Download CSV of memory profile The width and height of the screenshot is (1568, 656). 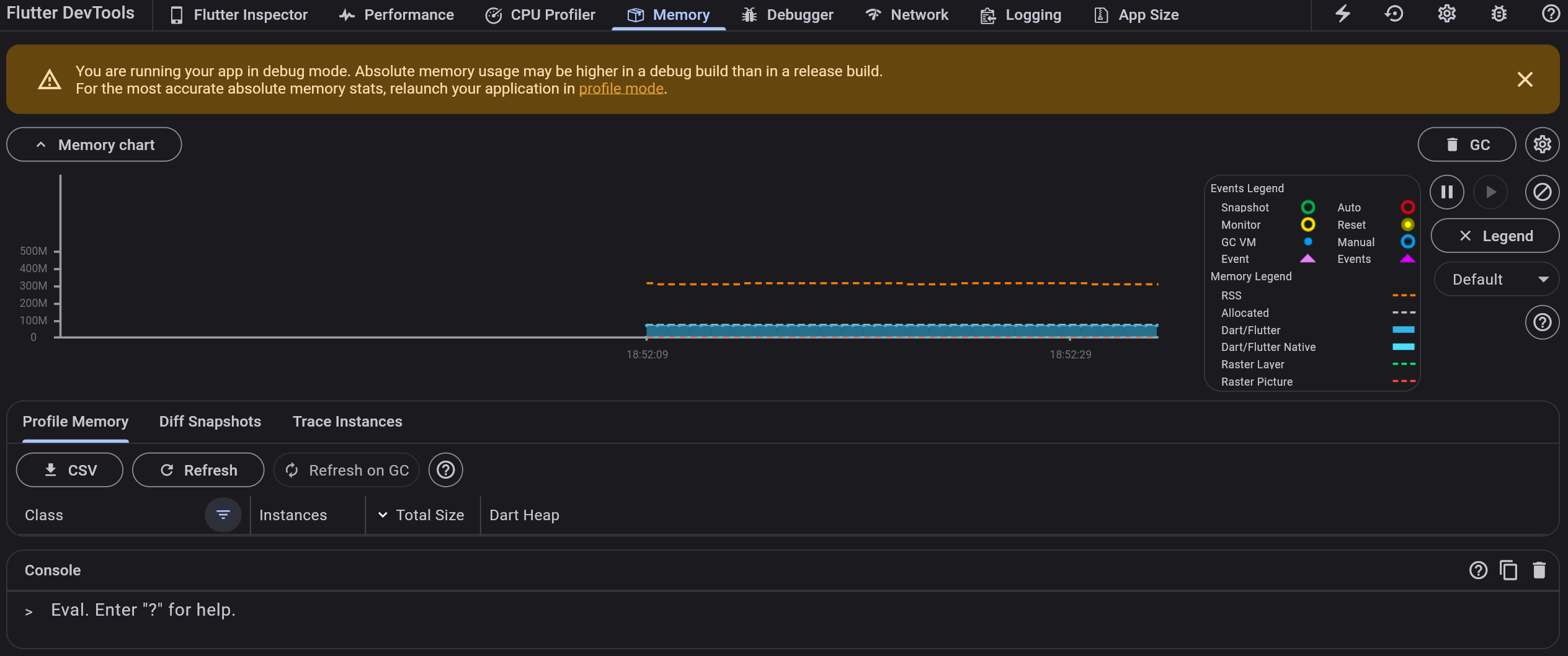tap(69, 470)
